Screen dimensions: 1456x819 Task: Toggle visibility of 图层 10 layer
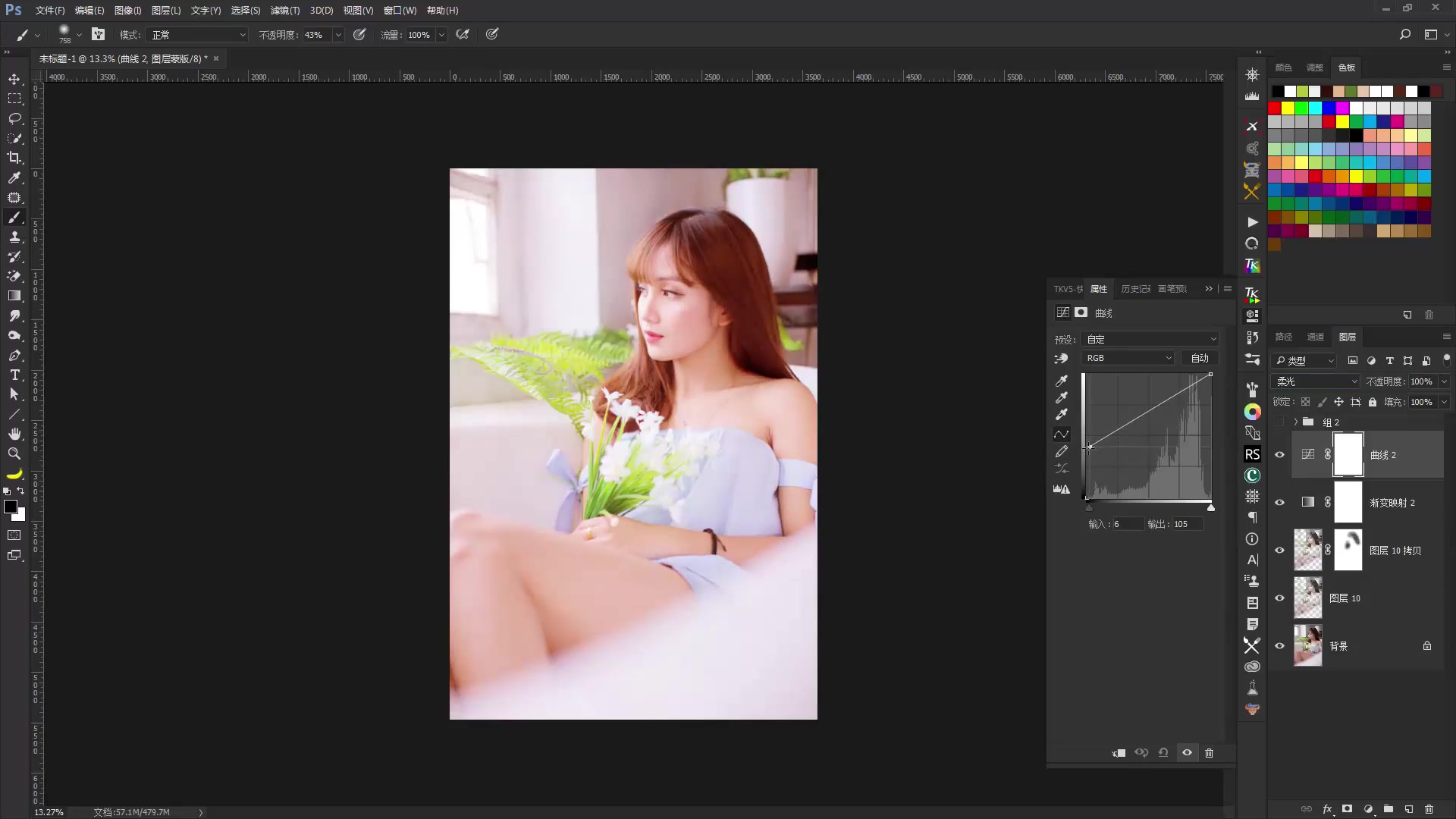[x=1280, y=598]
